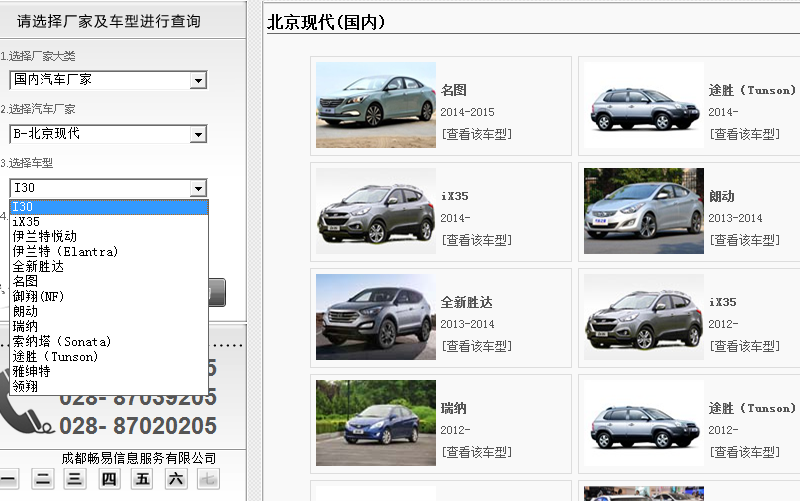Pick 全新胜达 in the model dropdown list

(109, 267)
